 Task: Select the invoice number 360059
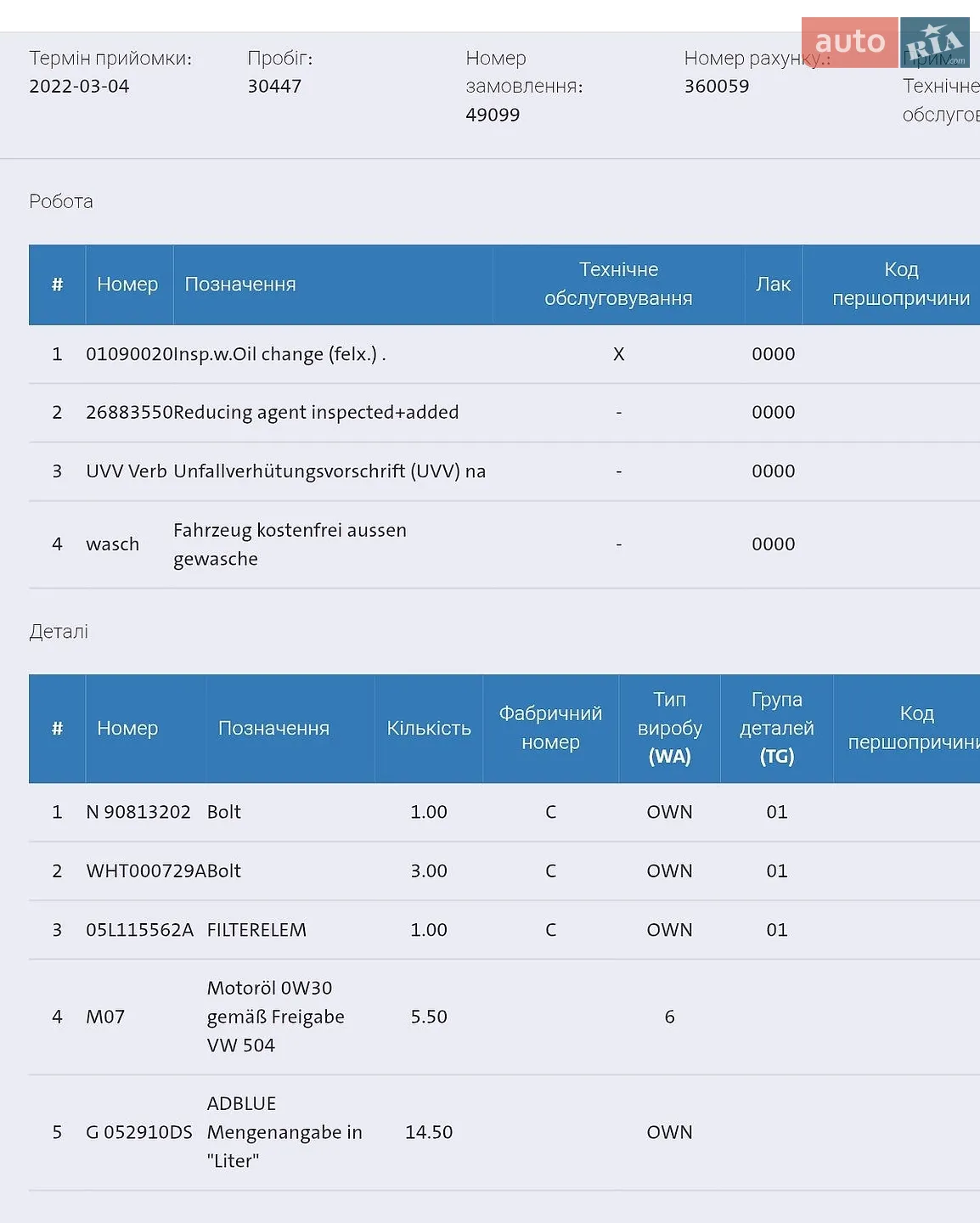717,86
